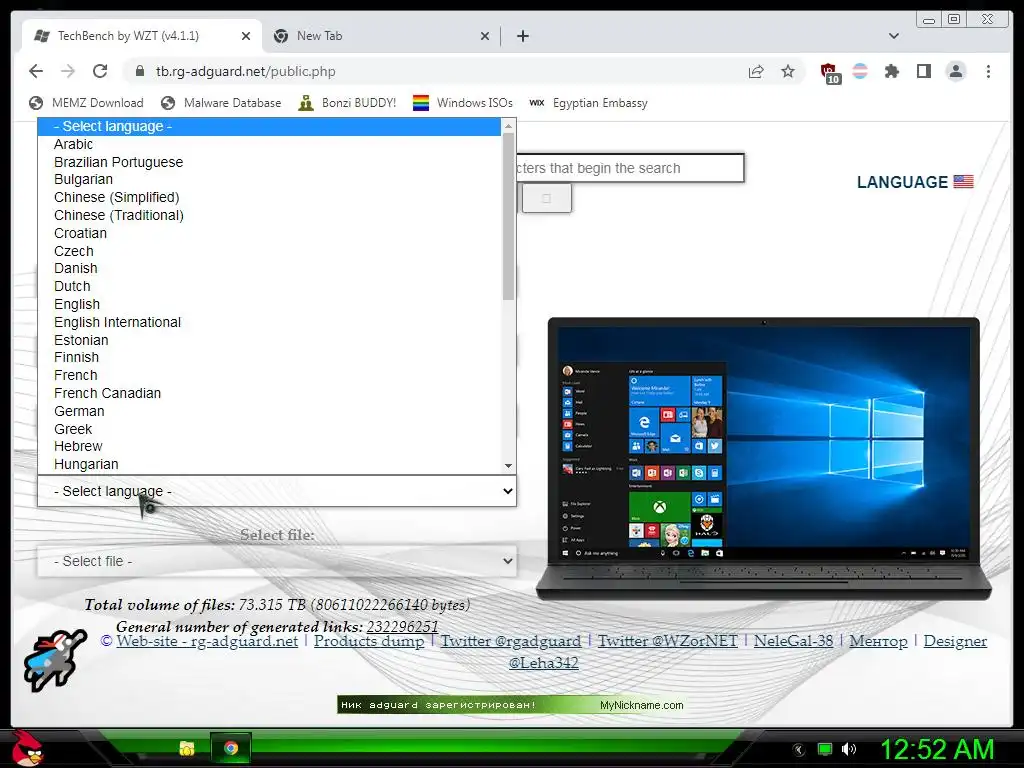Open the Bonzi BUDDY! bookmark

point(347,103)
